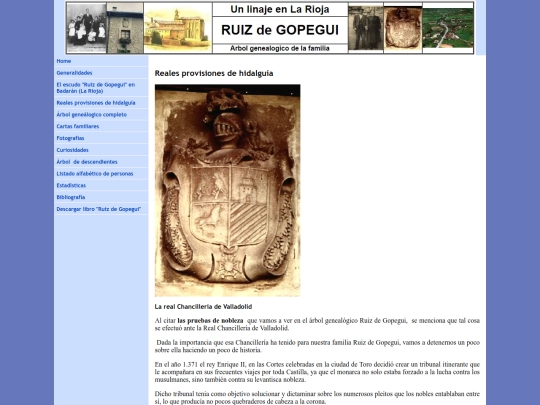Click paragraph starting Dicho tribunal tenía
Screen dimensions: 540x405
coord(317,397)
